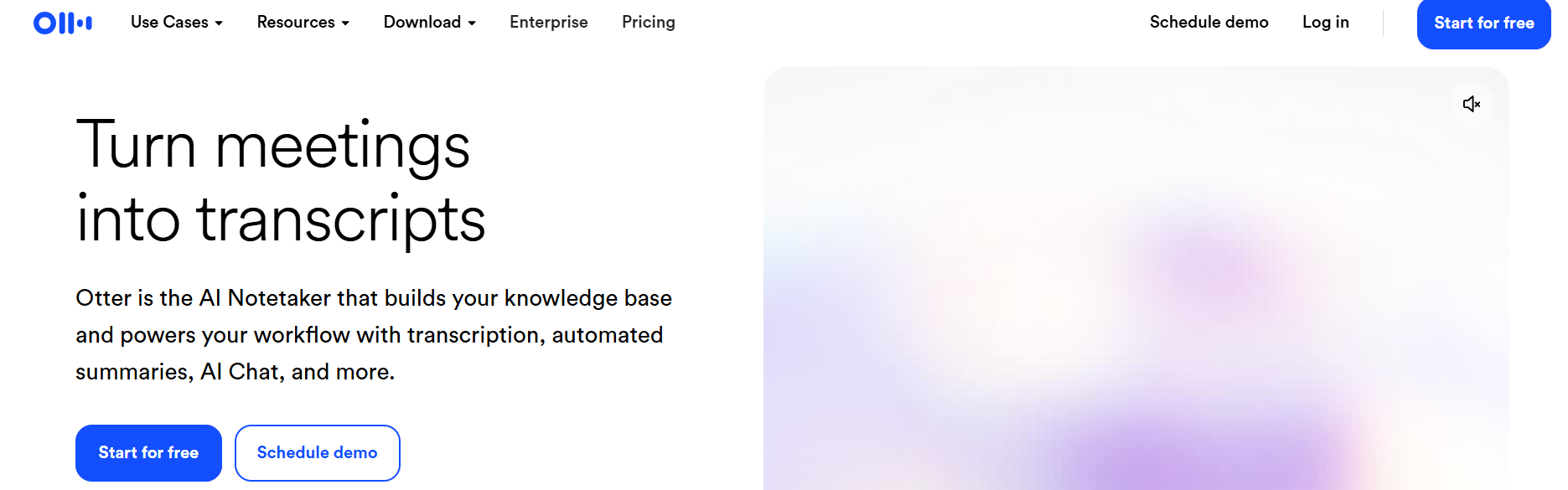Screen dimensions: 1568x490
Task: Click the "into transcripts" headline line
Action: point(281,219)
